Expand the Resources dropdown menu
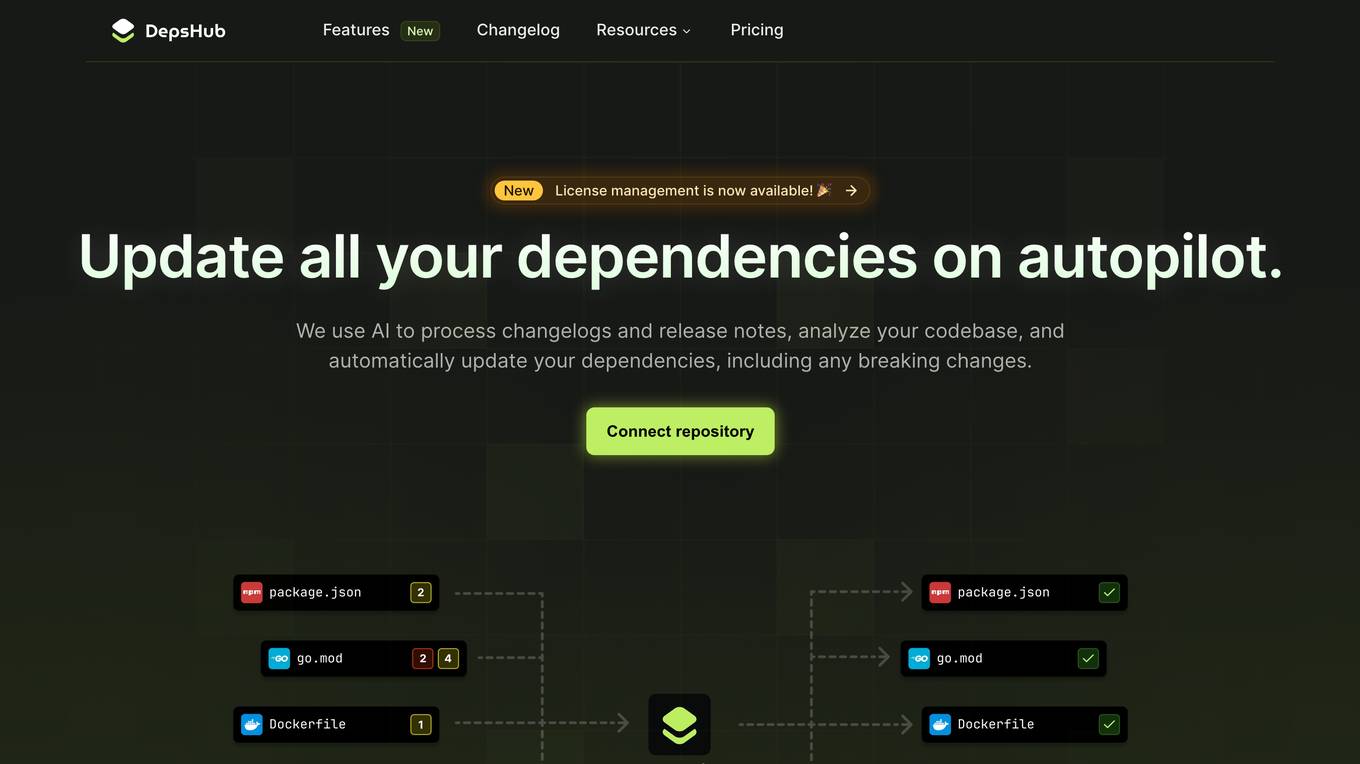This screenshot has height=764, width=1360. [644, 30]
